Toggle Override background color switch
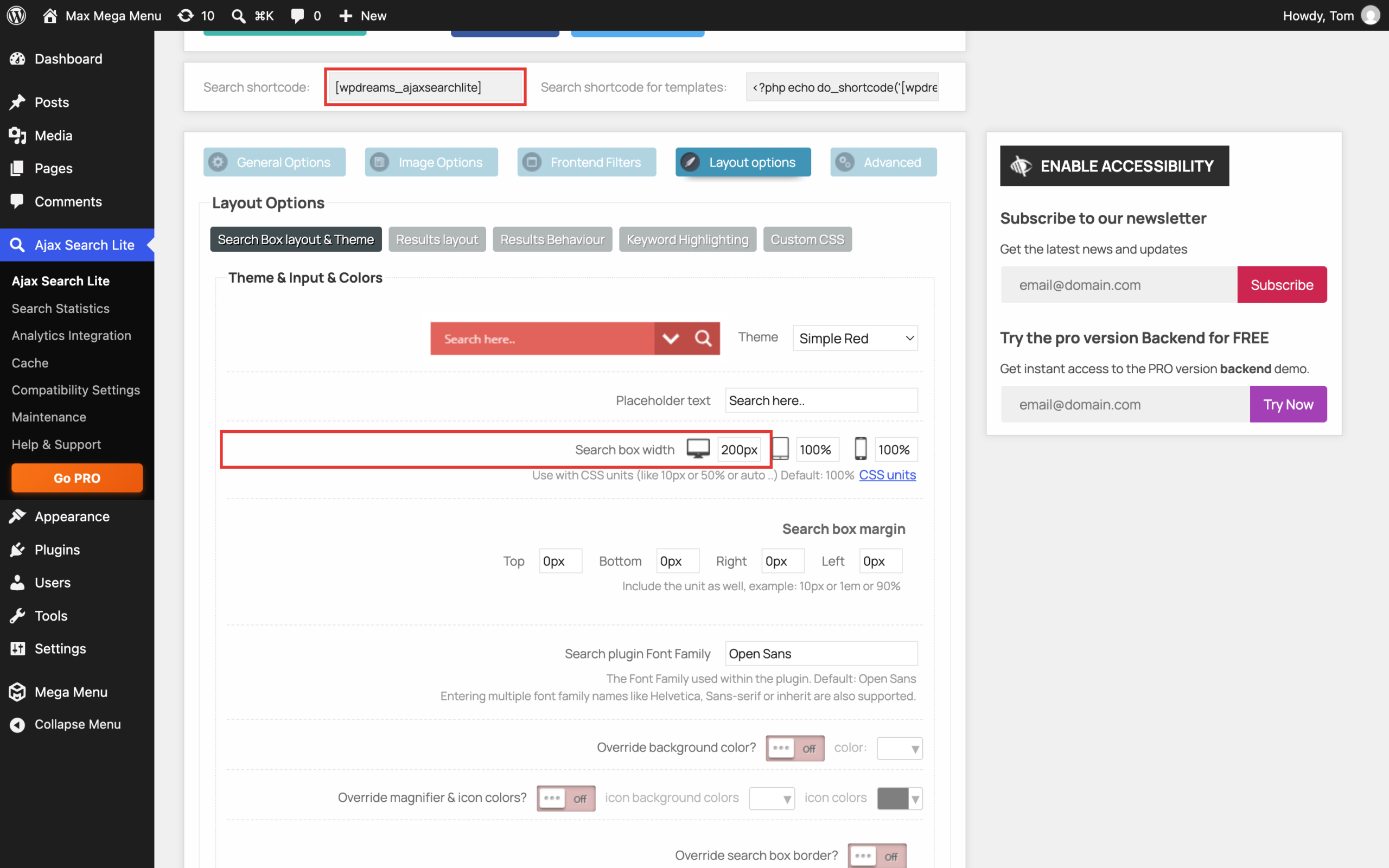 [795, 748]
